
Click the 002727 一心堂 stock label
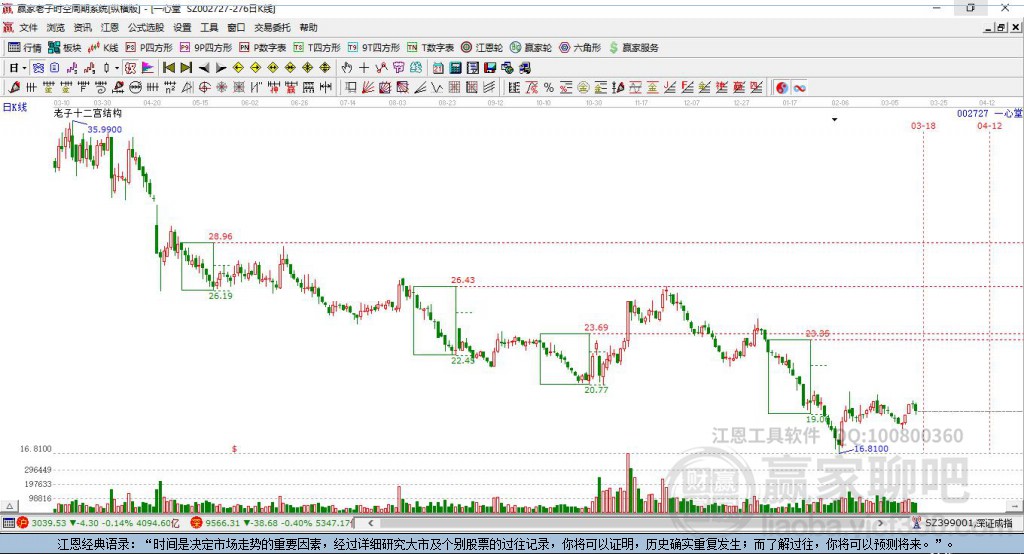[x=989, y=114]
